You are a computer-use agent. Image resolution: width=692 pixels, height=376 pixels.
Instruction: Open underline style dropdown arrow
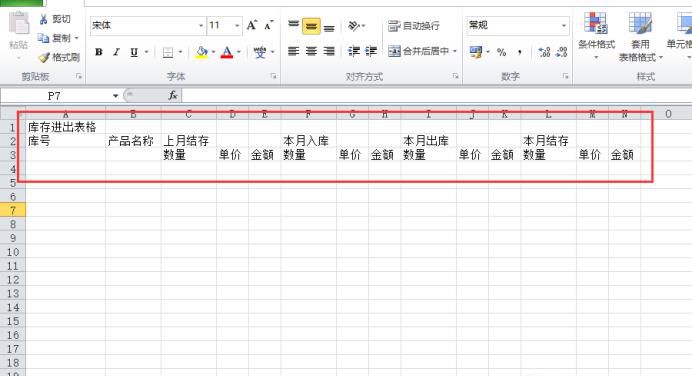[x=146, y=52]
